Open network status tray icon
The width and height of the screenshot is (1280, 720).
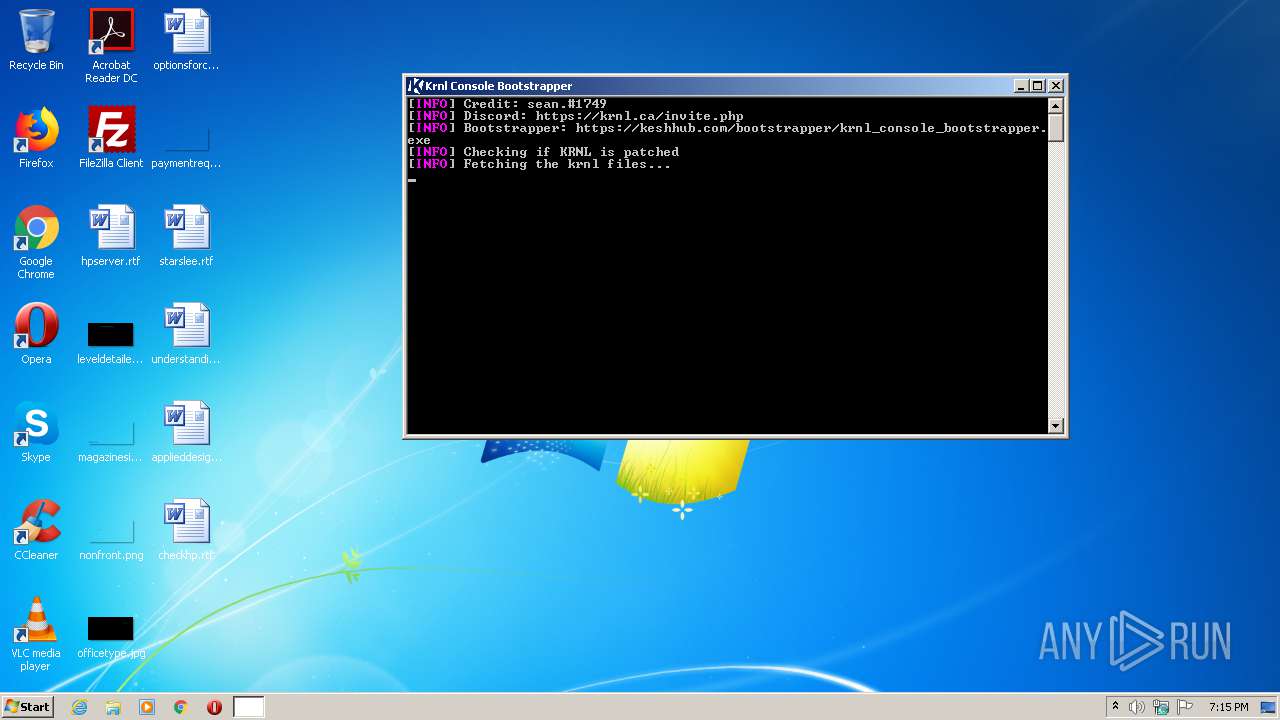pos(1161,707)
